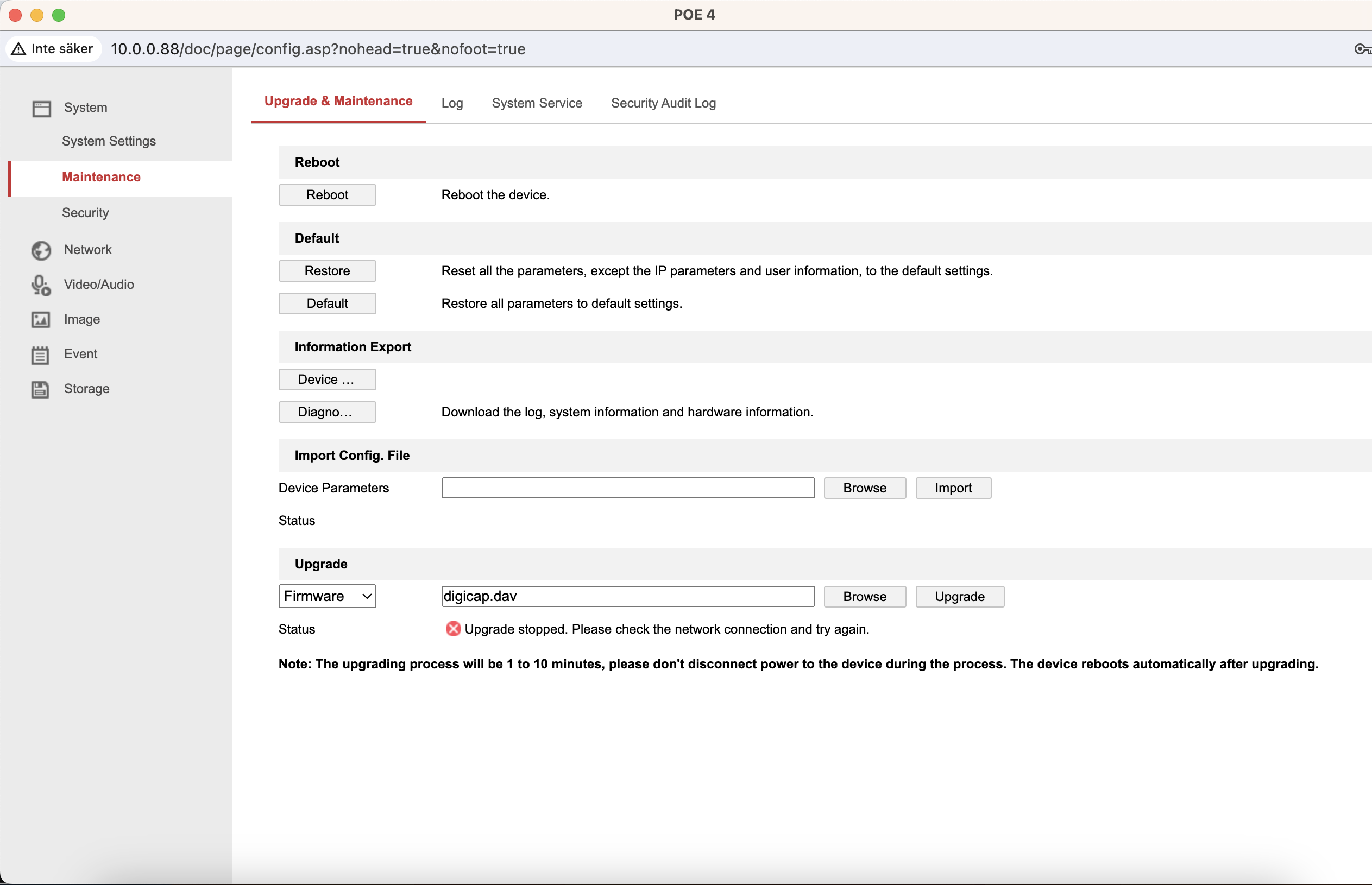Click the Storage sidebar icon
1372x885 pixels.
tap(42, 389)
